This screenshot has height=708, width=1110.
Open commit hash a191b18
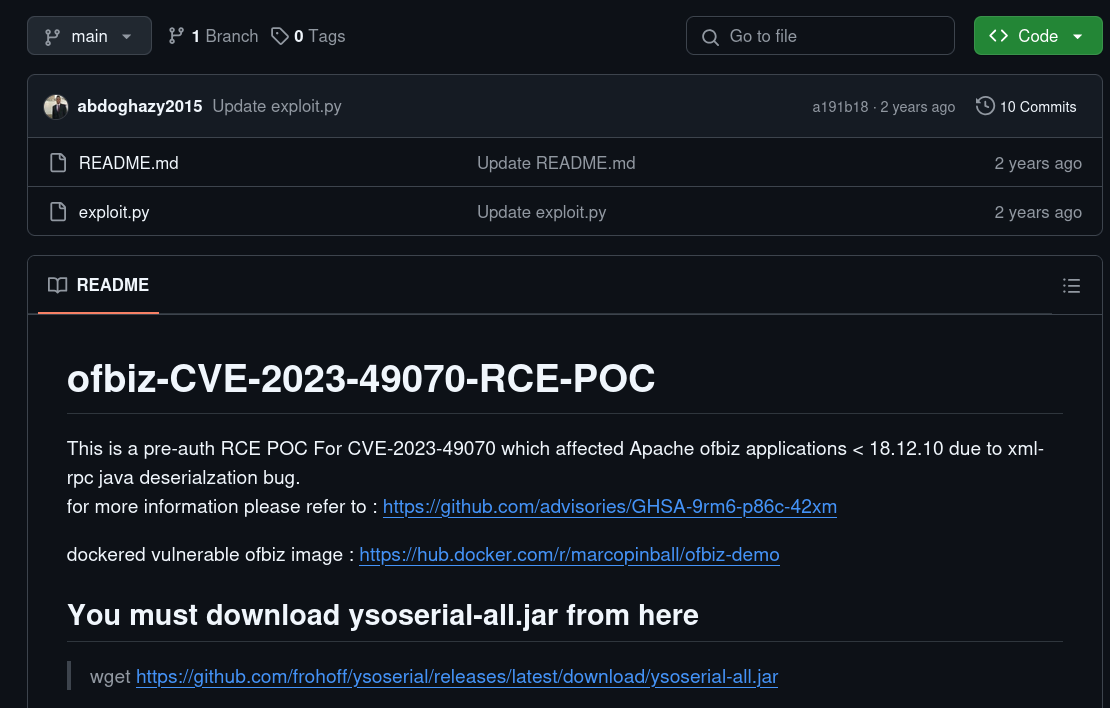pyautogui.click(x=840, y=107)
